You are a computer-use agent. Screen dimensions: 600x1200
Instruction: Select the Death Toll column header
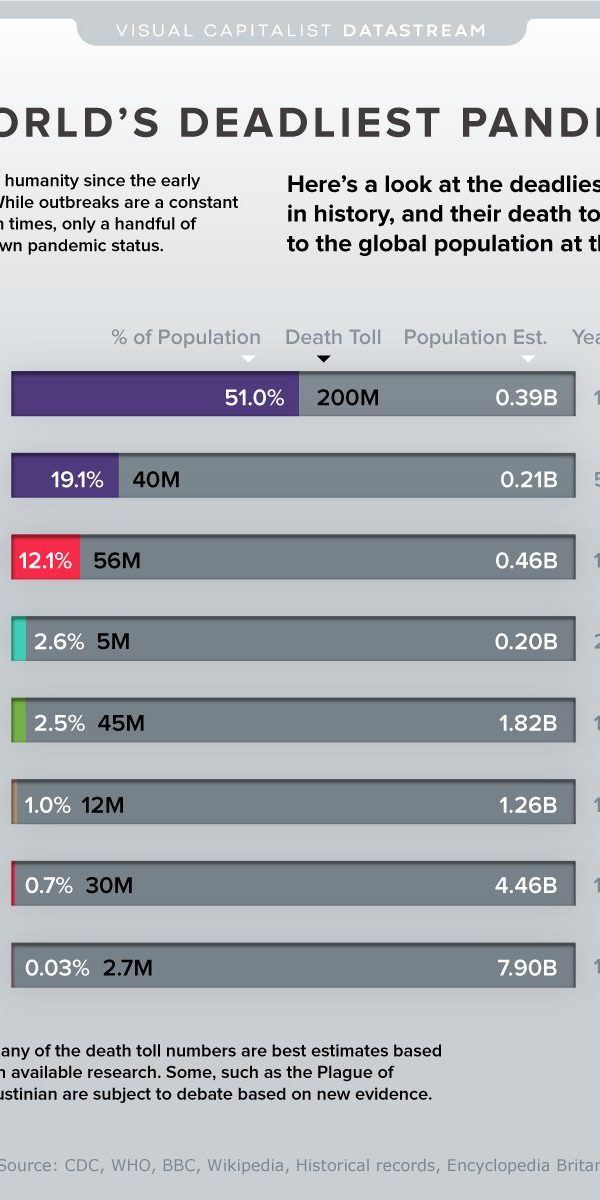click(x=333, y=337)
